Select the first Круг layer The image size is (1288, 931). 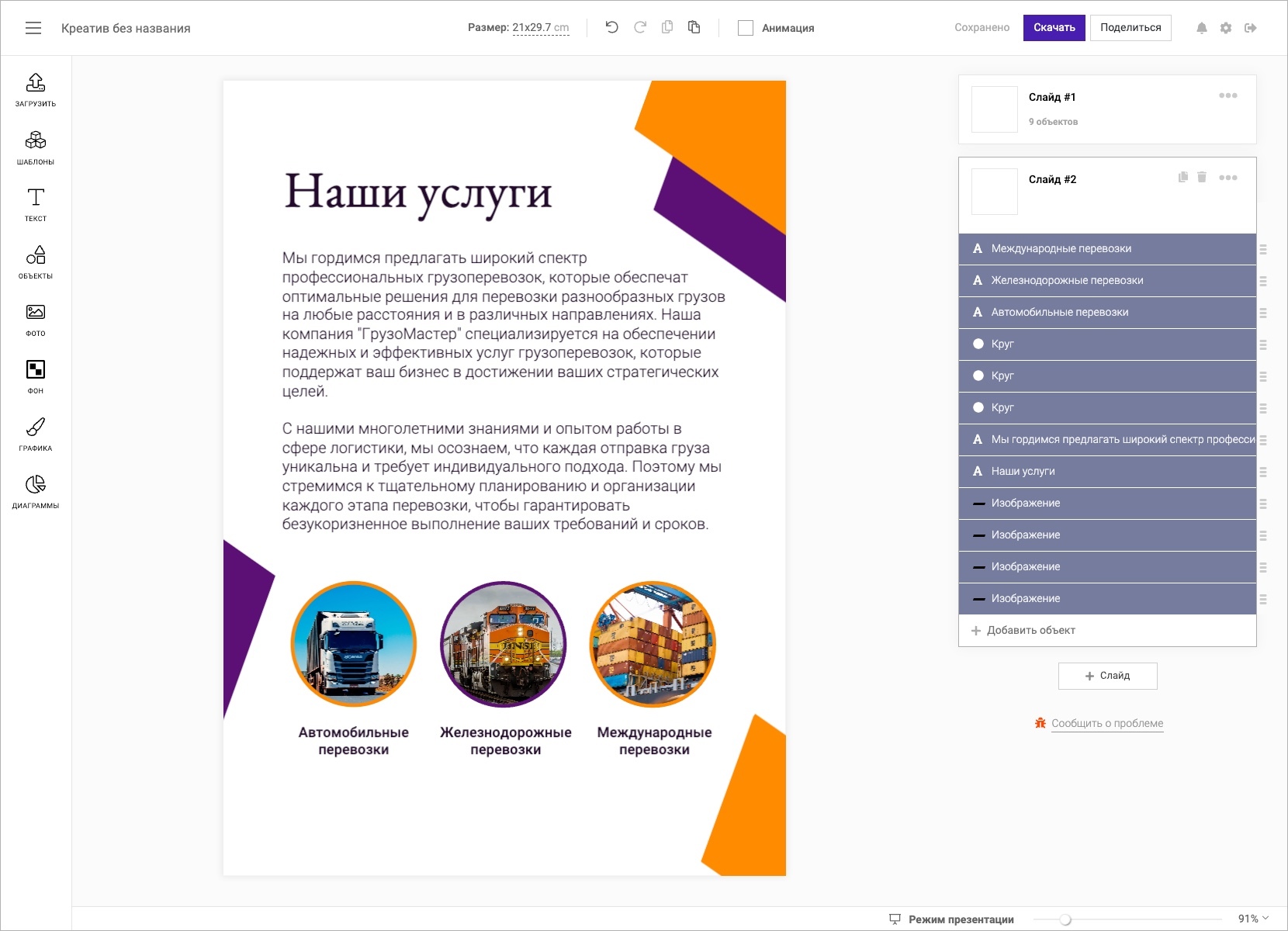pos(1107,344)
